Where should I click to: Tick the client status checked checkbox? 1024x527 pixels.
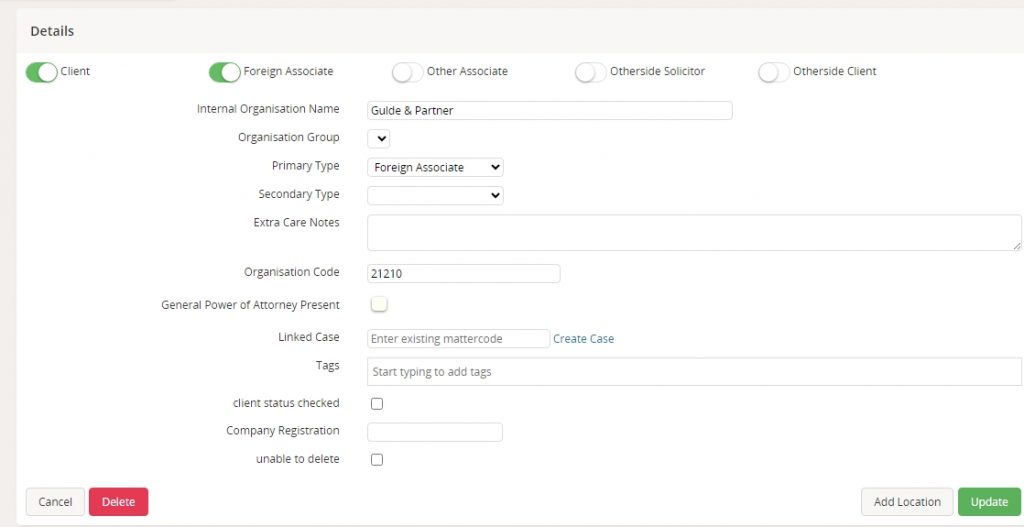click(x=377, y=404)
